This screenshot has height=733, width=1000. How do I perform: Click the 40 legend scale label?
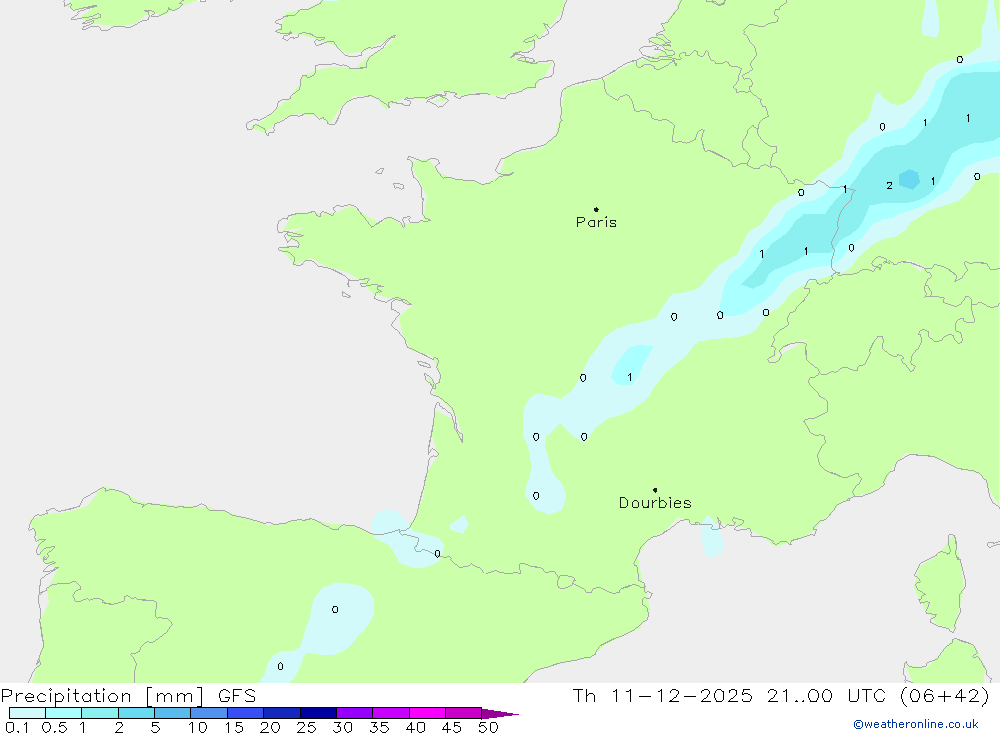(x=416, y=727)
